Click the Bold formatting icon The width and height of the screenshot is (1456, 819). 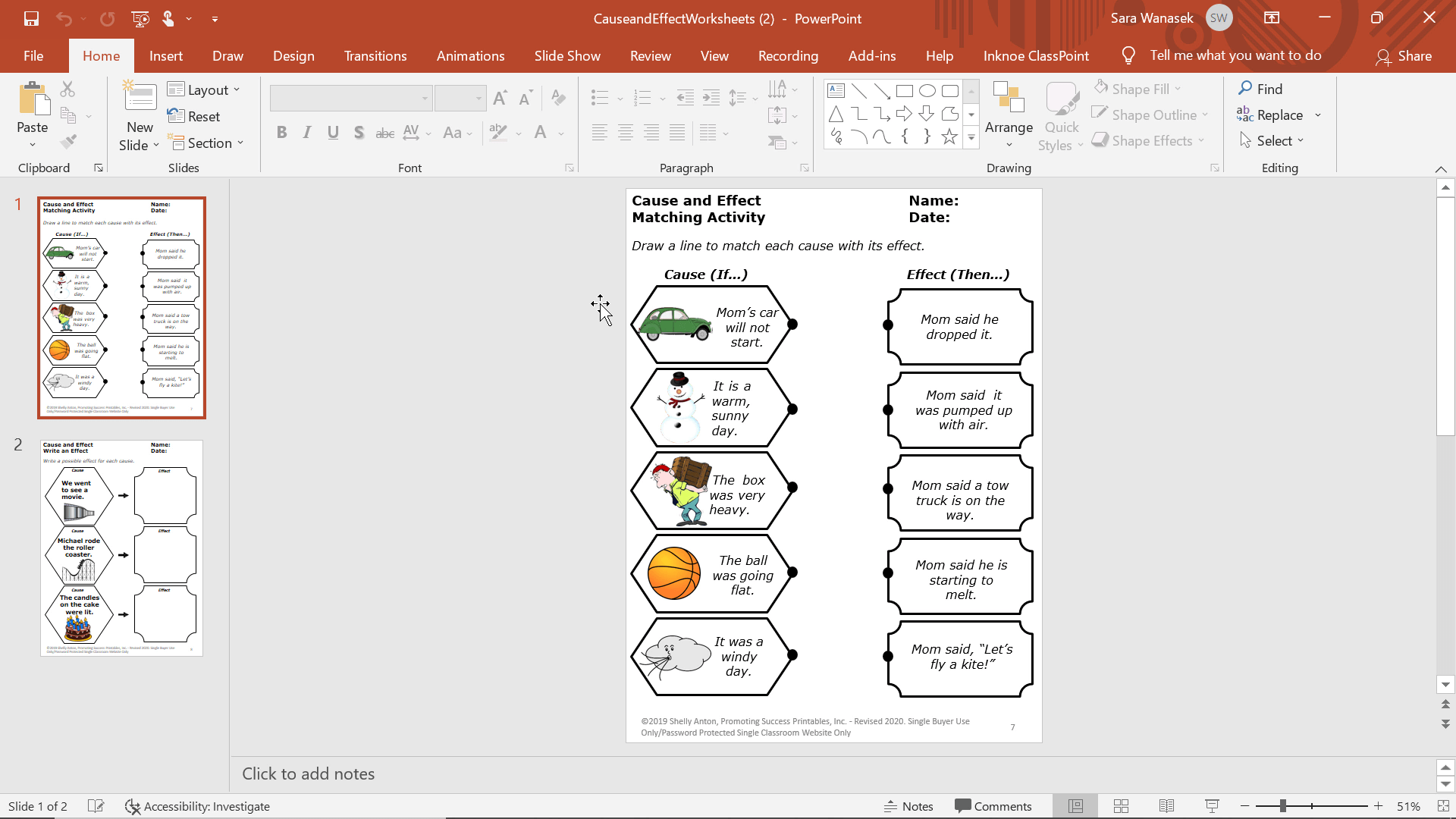coord(281,132)
